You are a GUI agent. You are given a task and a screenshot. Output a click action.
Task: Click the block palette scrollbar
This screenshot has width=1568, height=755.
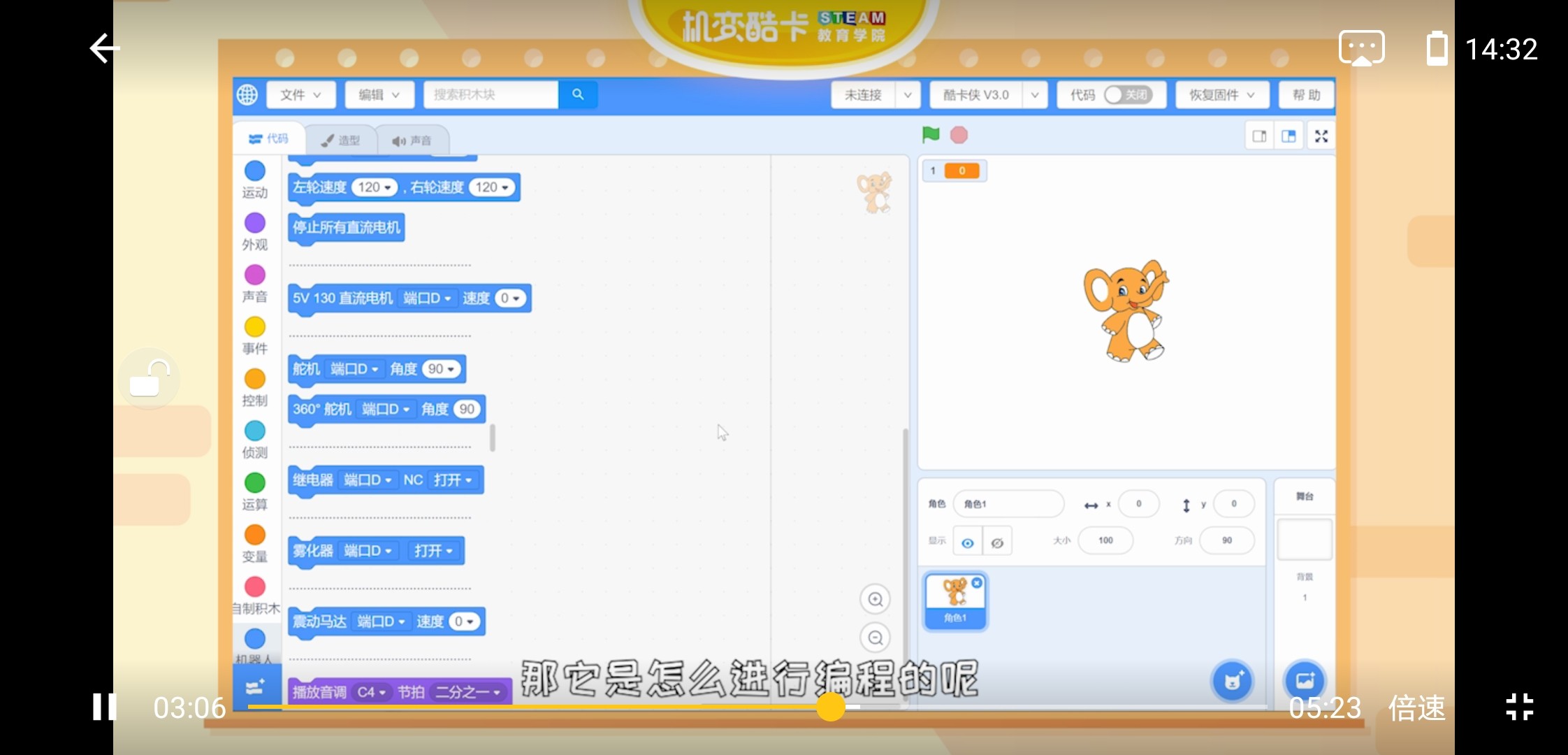pyautogui.click(x=493, y=438)
